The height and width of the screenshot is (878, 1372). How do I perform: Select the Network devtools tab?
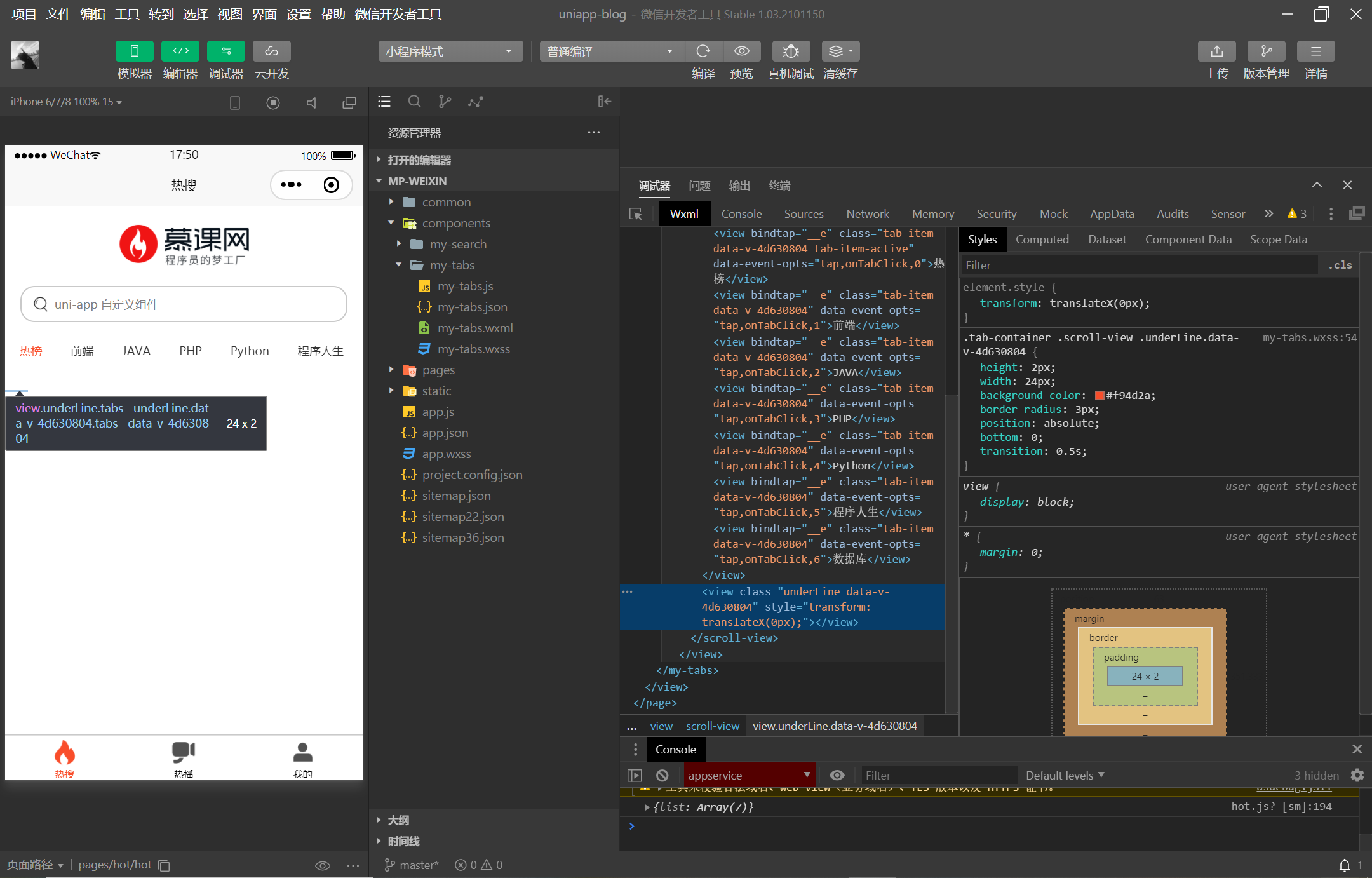868,214
